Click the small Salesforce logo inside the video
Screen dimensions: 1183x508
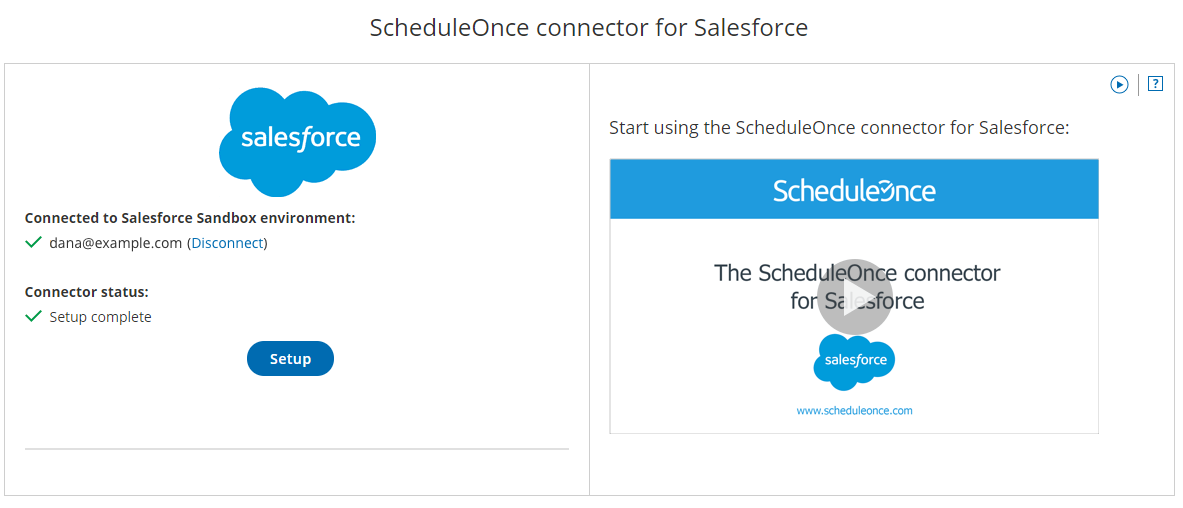[854, 361]
